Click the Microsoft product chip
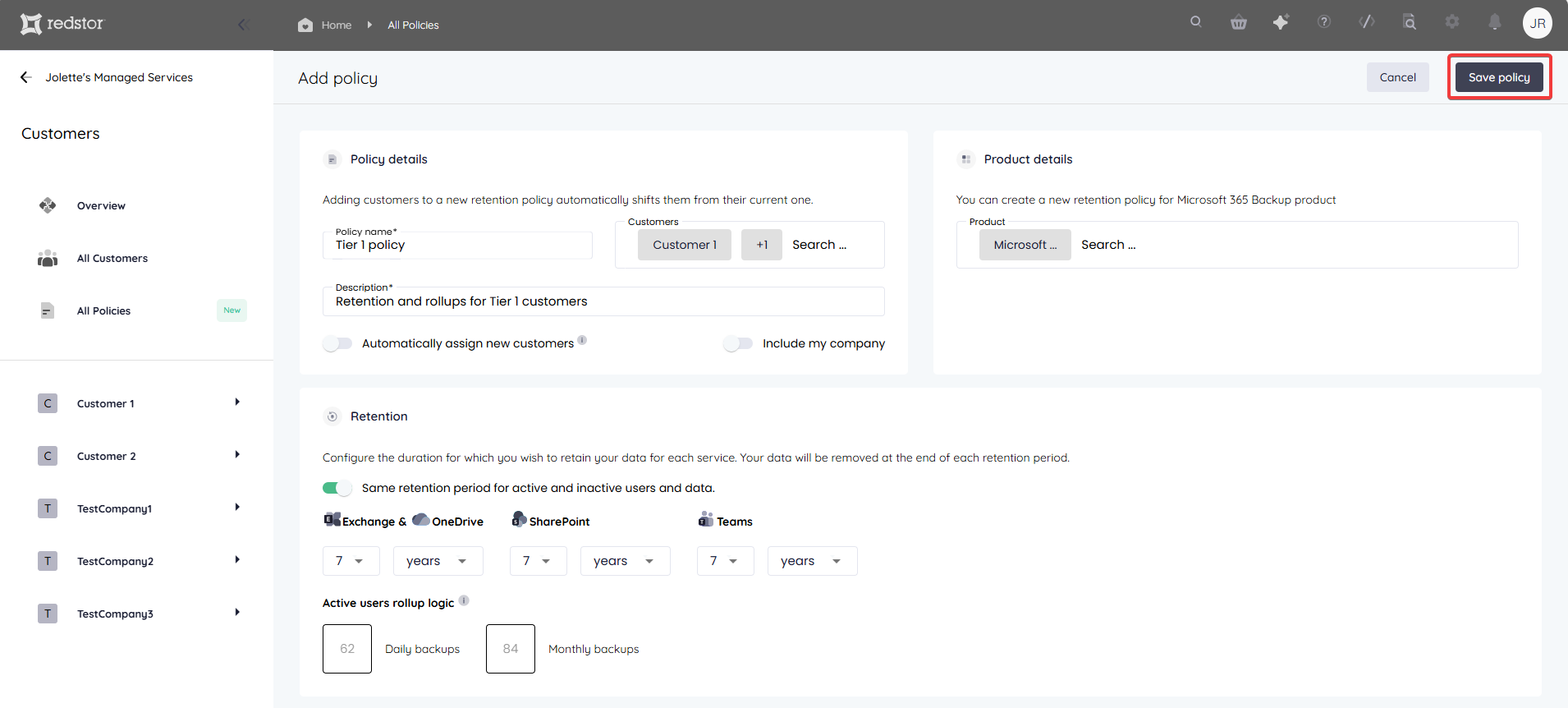1568x708 pixels. pos(1025,245)
